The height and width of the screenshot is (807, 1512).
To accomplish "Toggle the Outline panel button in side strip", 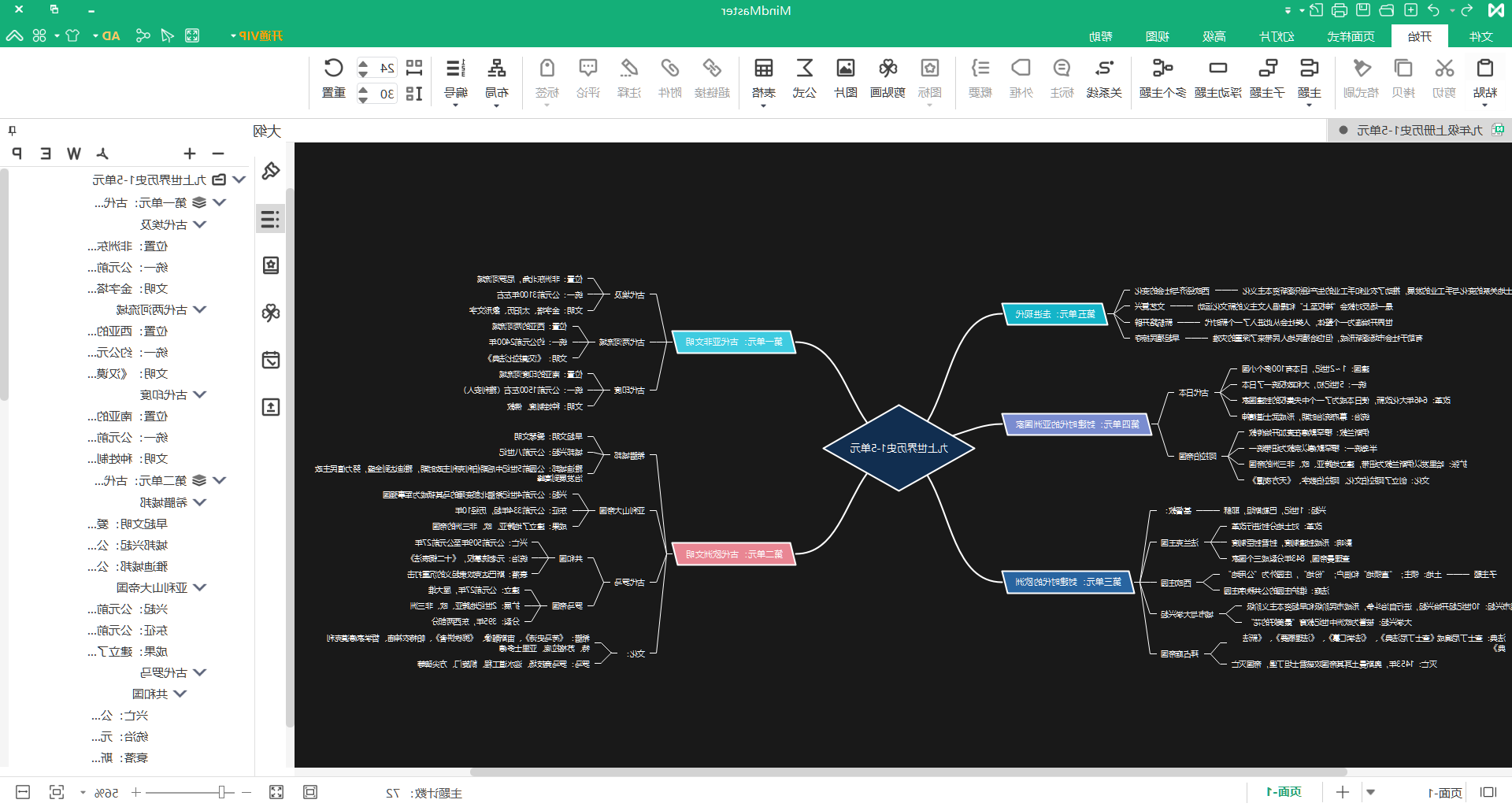I will (270, 219).
